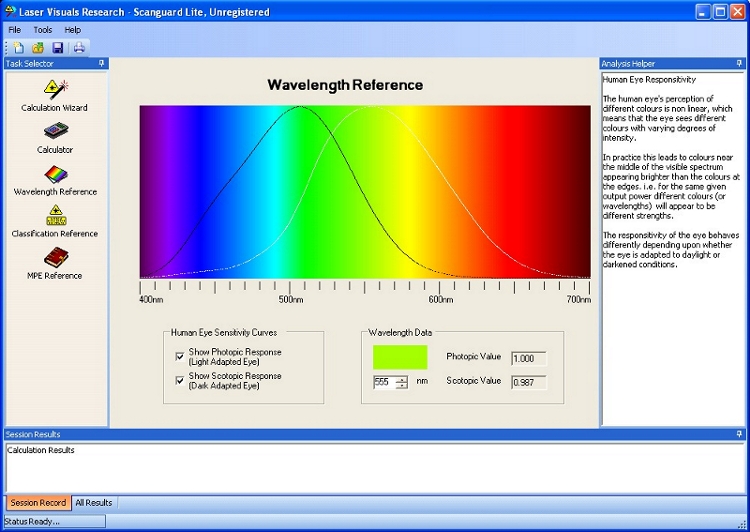Maximize the Scanguard Lite window
750x532 pixels.
(x=720, y=12)
